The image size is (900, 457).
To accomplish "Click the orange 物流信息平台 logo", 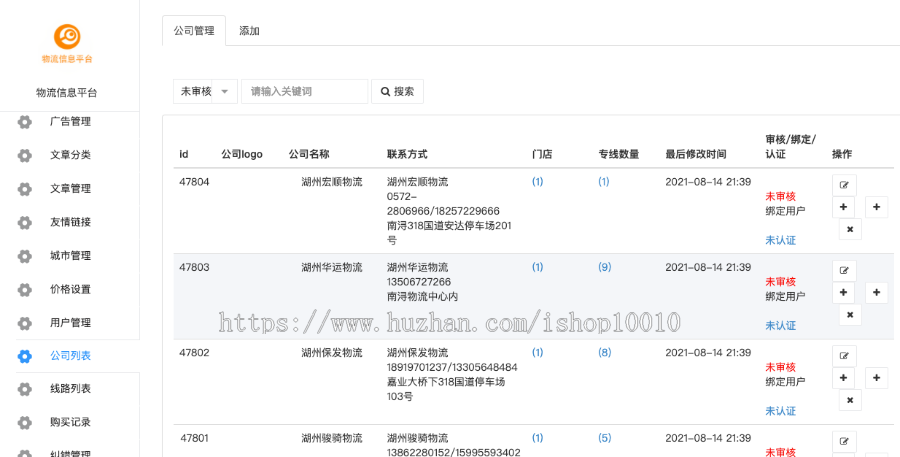I will pyautogui.click(x=67, y=43).
